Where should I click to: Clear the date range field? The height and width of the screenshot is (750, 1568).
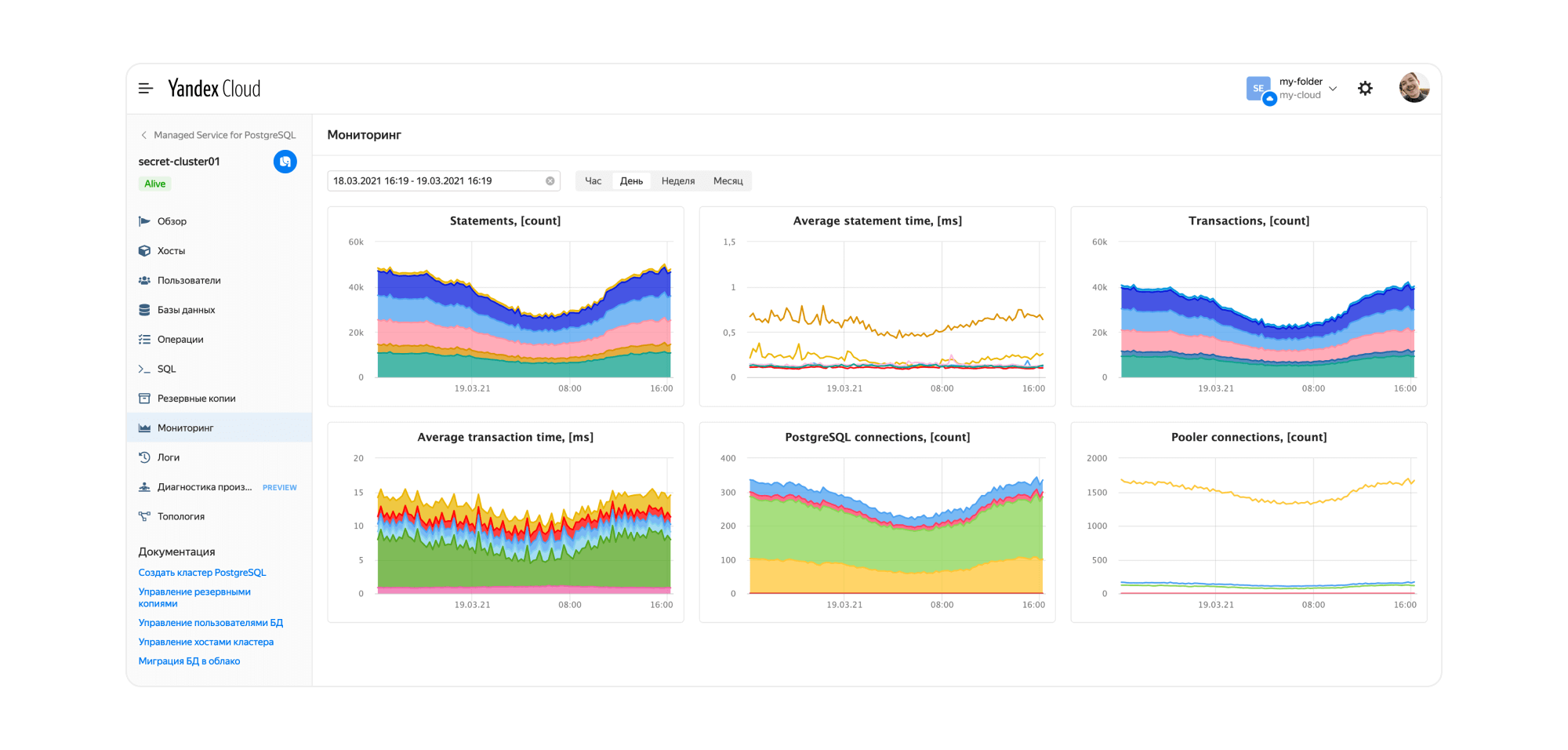(x=550, y=181)
